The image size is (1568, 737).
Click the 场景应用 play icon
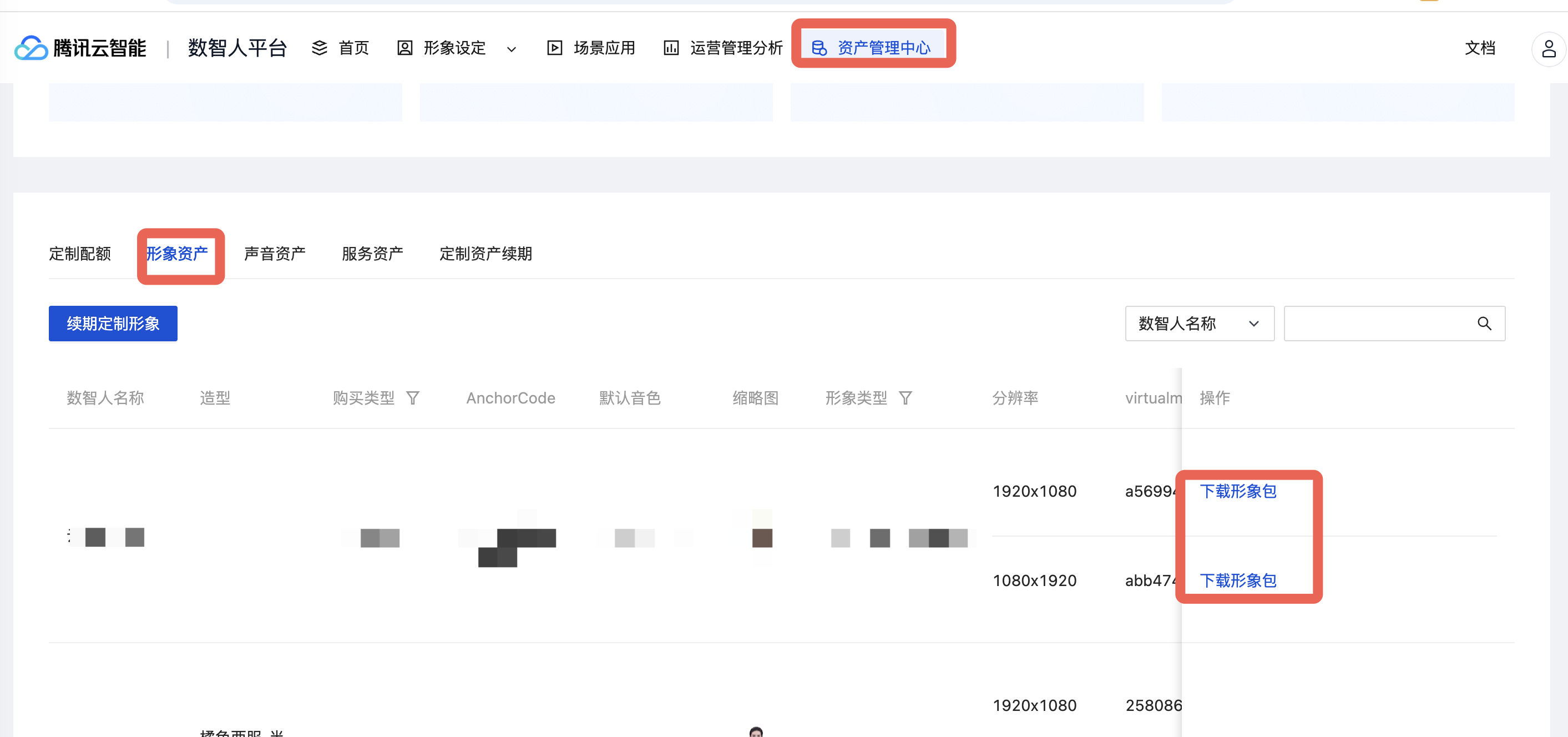pyautogui.click(x=554, y=48)
